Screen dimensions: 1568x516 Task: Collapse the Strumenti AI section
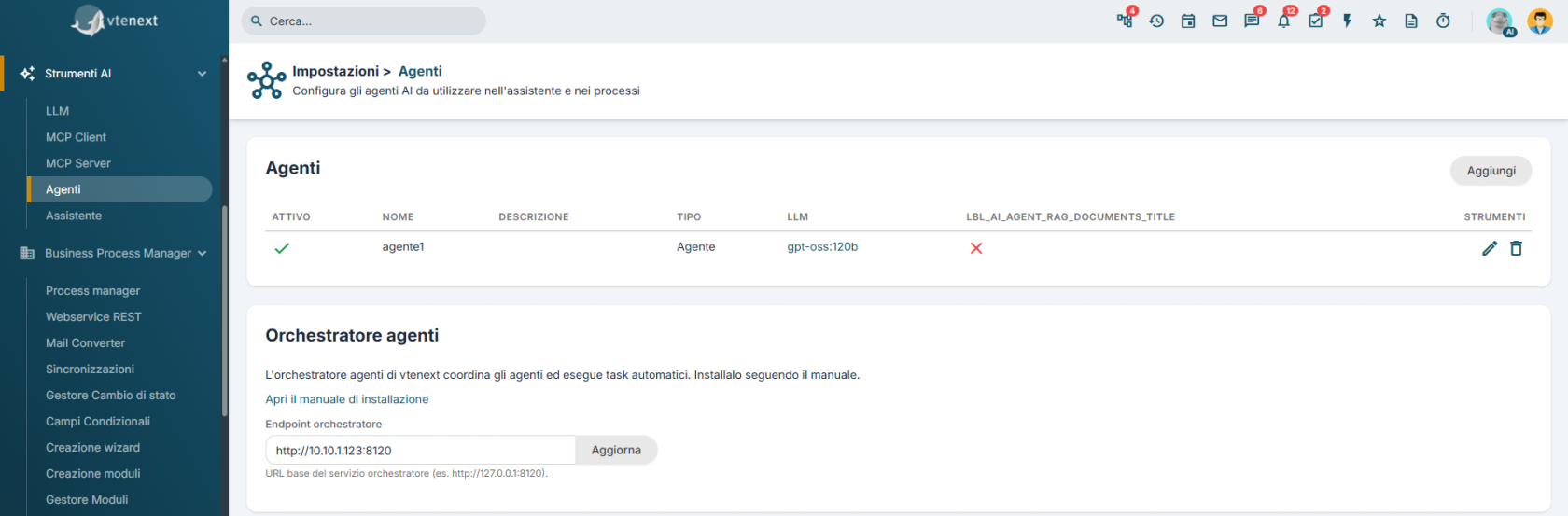[203, 74]
